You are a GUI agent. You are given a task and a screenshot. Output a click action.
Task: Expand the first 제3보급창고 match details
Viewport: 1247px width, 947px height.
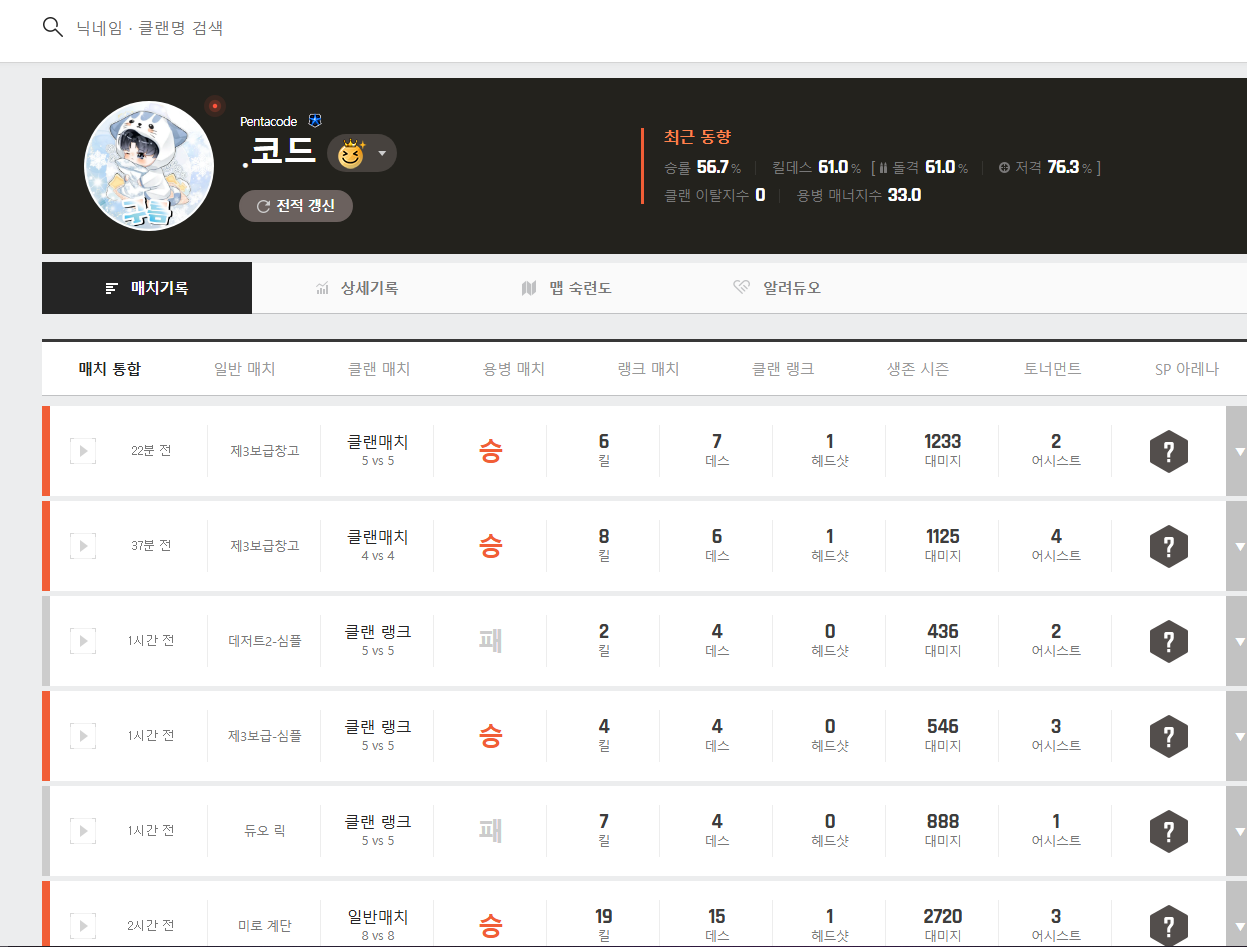(x=1238, y=451)
